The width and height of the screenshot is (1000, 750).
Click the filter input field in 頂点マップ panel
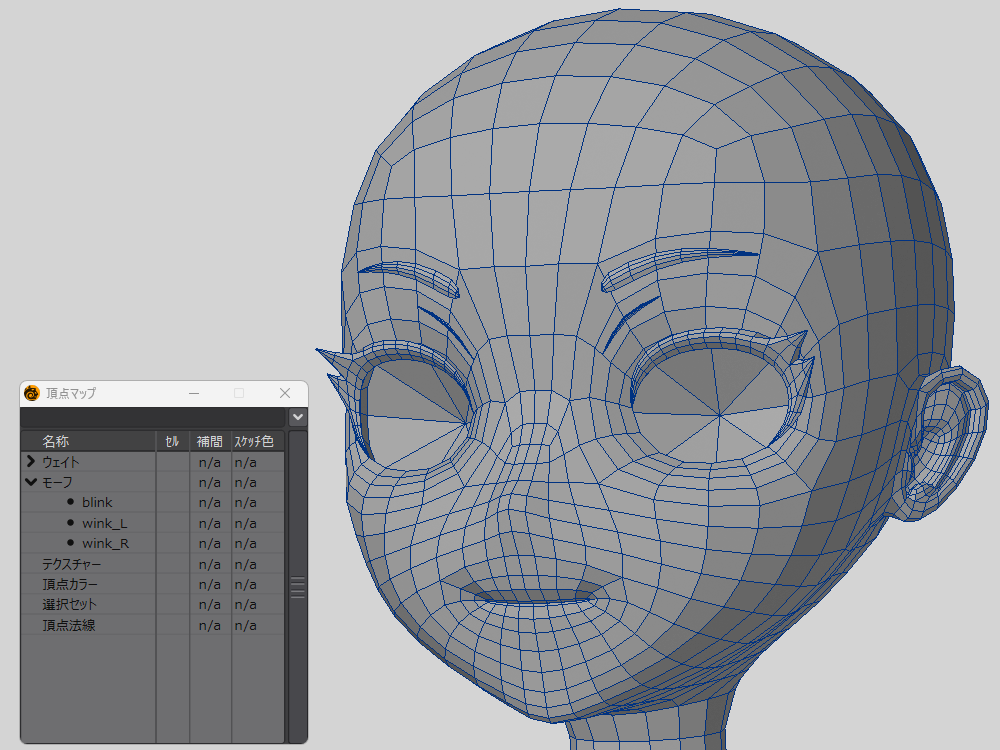pyautogui.click(x=153, y=416)
